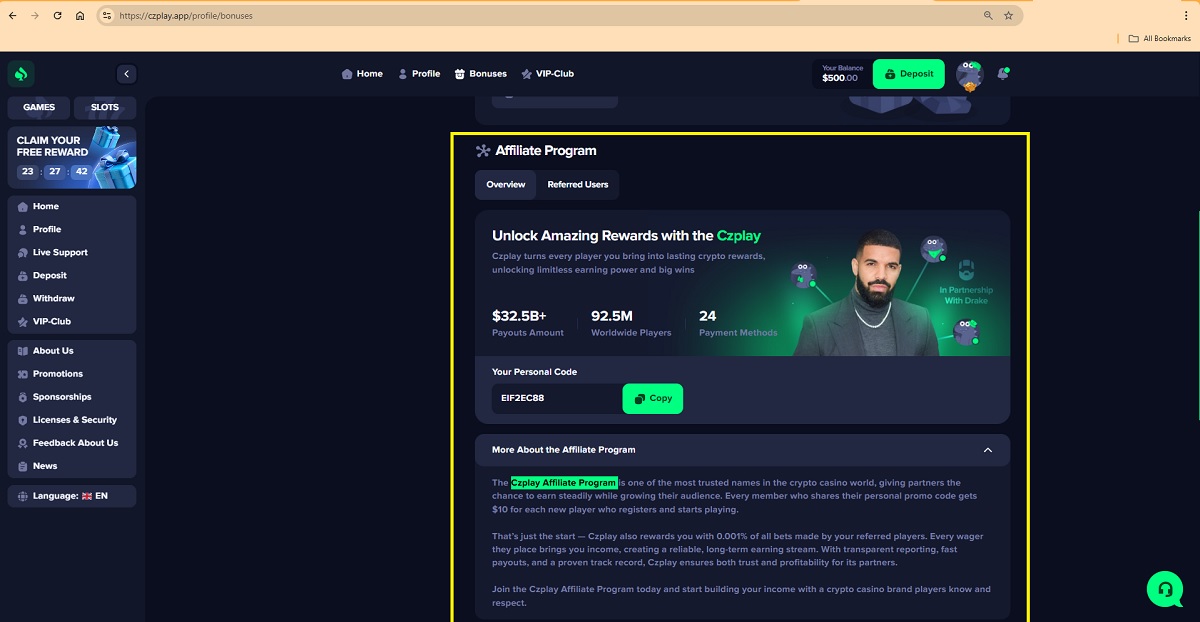Viewport: 1200px width, 622px height.
Task: Select the SLOTS button in the sidebar
Action: click(x=104, y=107)
